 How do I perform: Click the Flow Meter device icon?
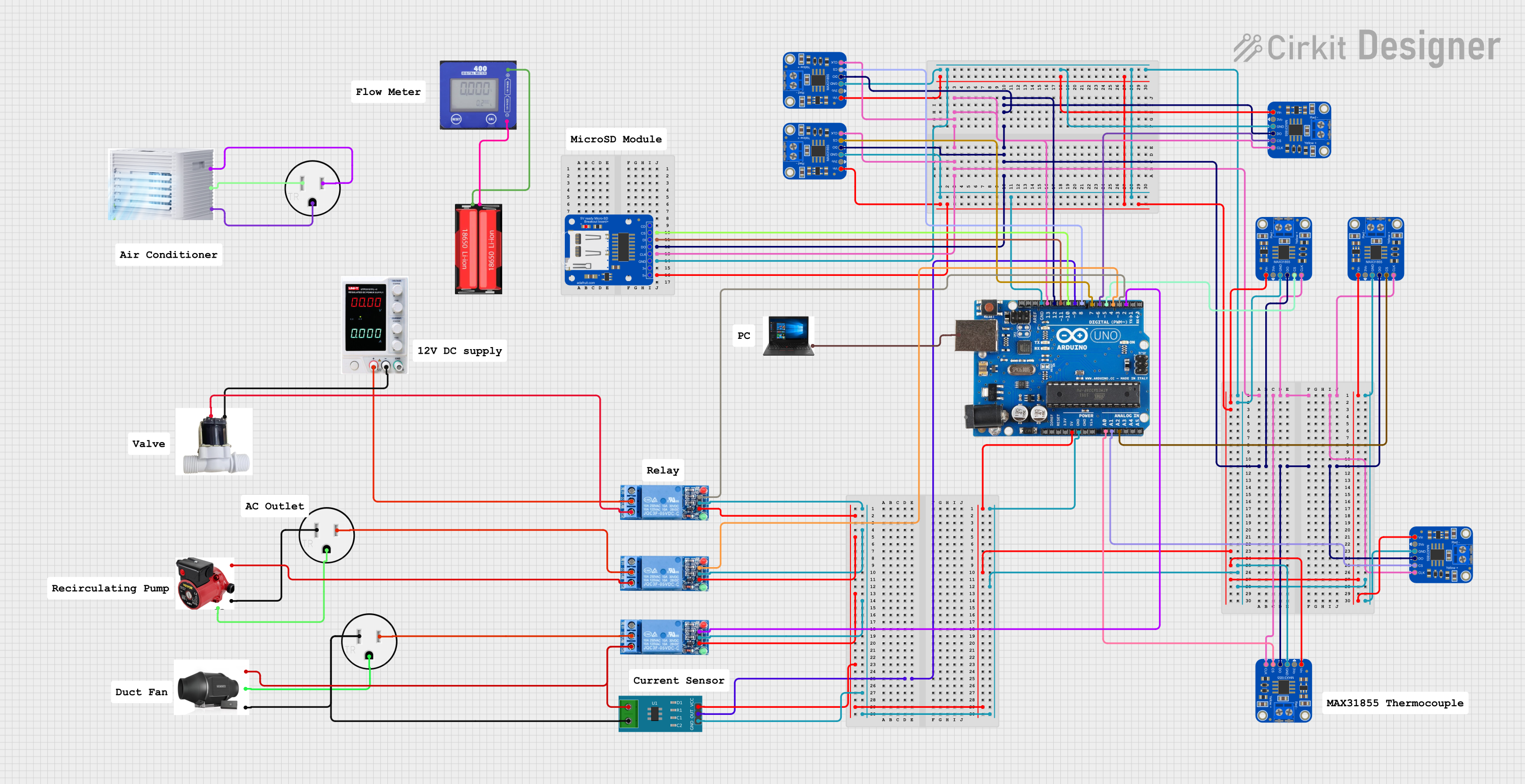[477, 95]
